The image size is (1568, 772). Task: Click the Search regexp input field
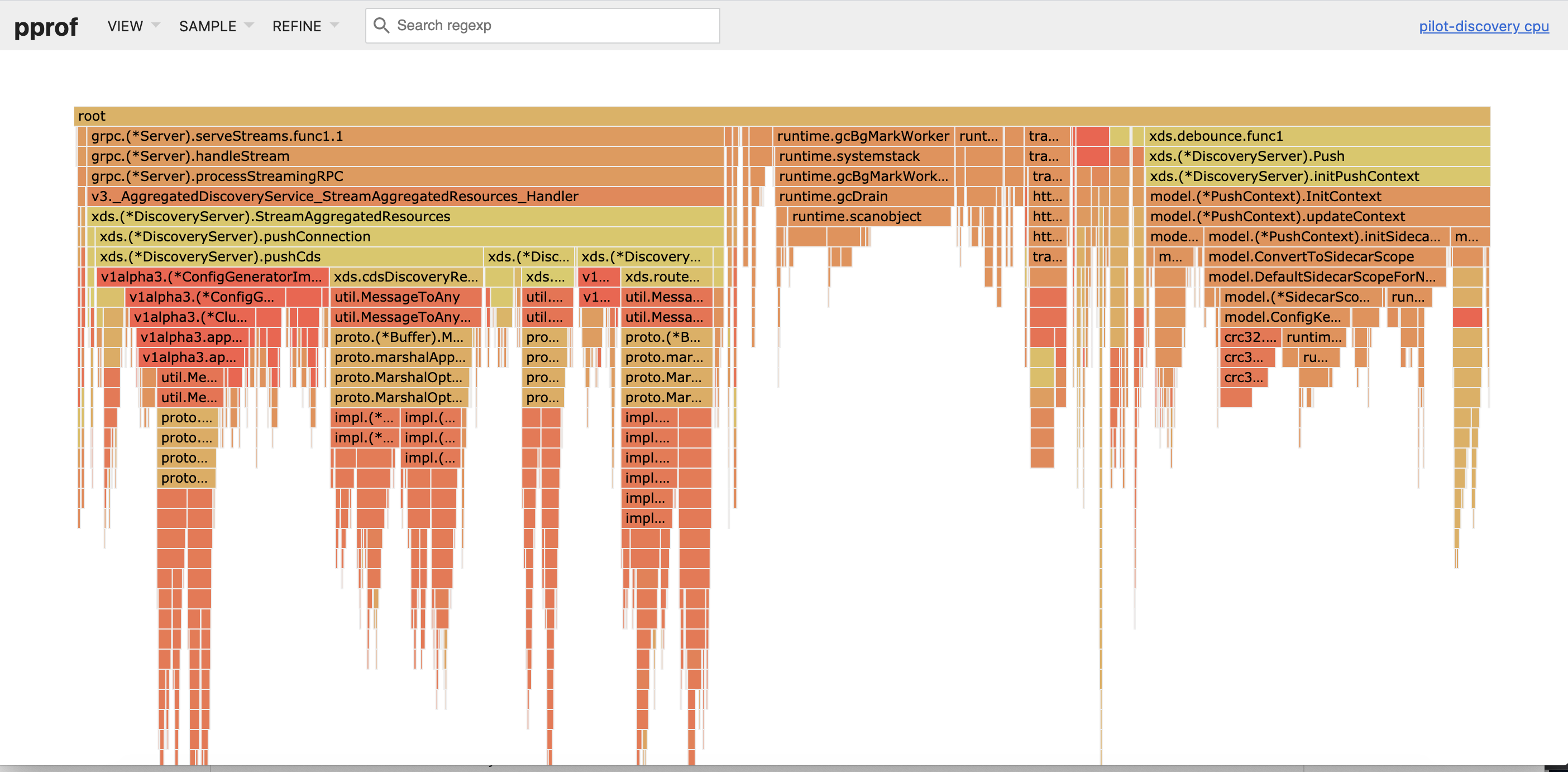pyautogui.click(x=548, y=26)
